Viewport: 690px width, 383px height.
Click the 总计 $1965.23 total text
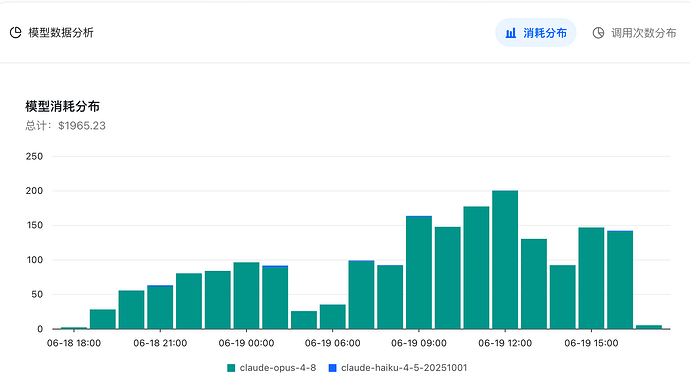pyautogui.click(x=66, y=126)
